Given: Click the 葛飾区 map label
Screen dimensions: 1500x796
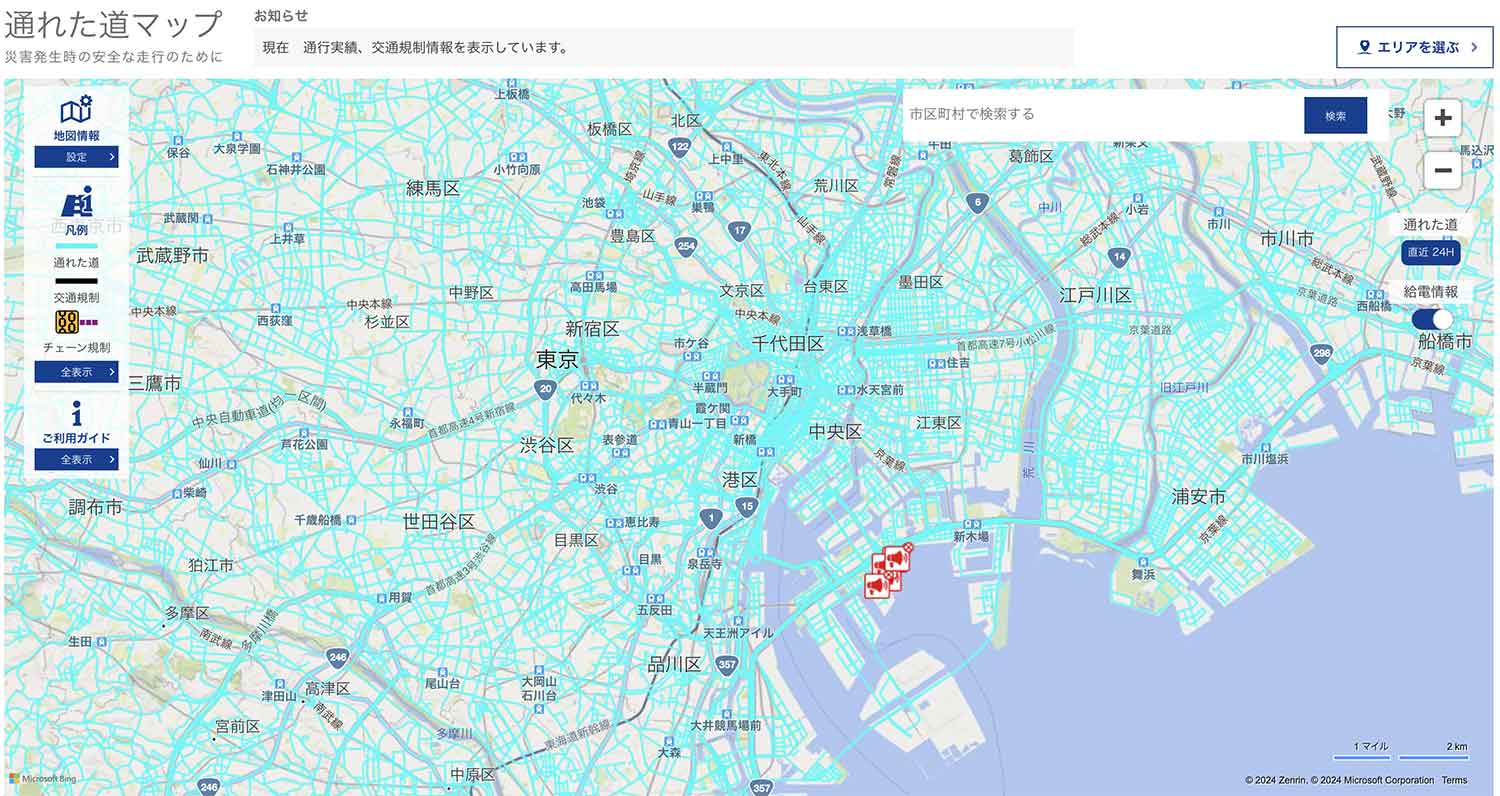Looking at the screenshot, I should pyautogui.click(x=1031, y=156).
